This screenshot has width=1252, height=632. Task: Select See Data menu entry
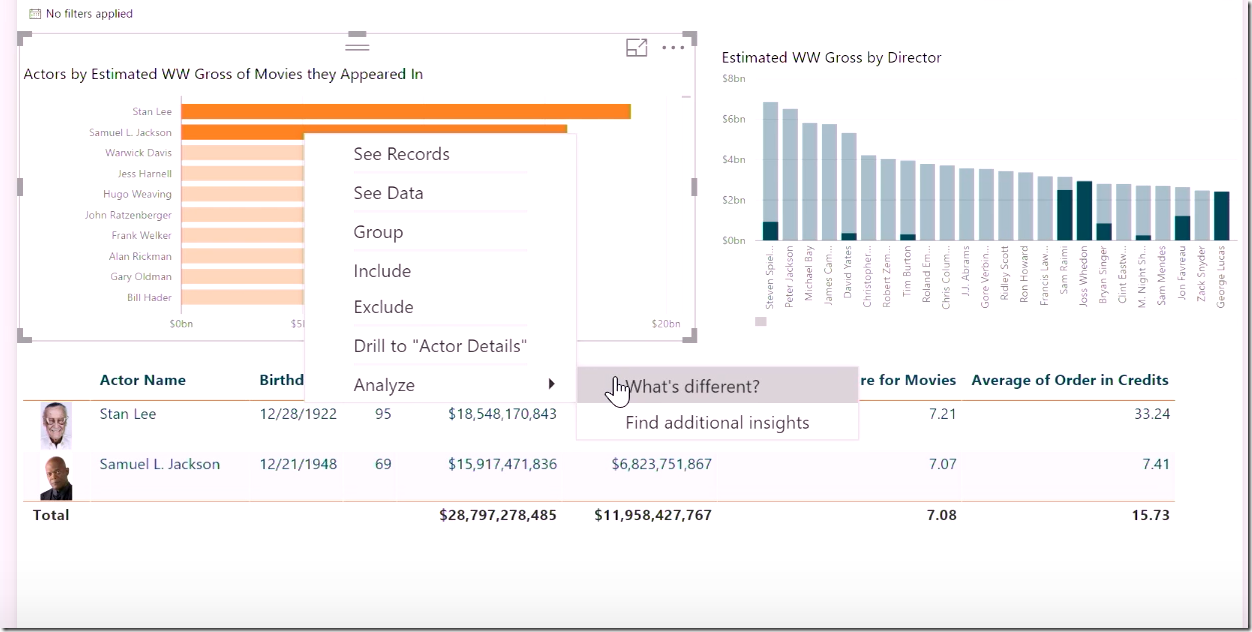click(388, 193)
